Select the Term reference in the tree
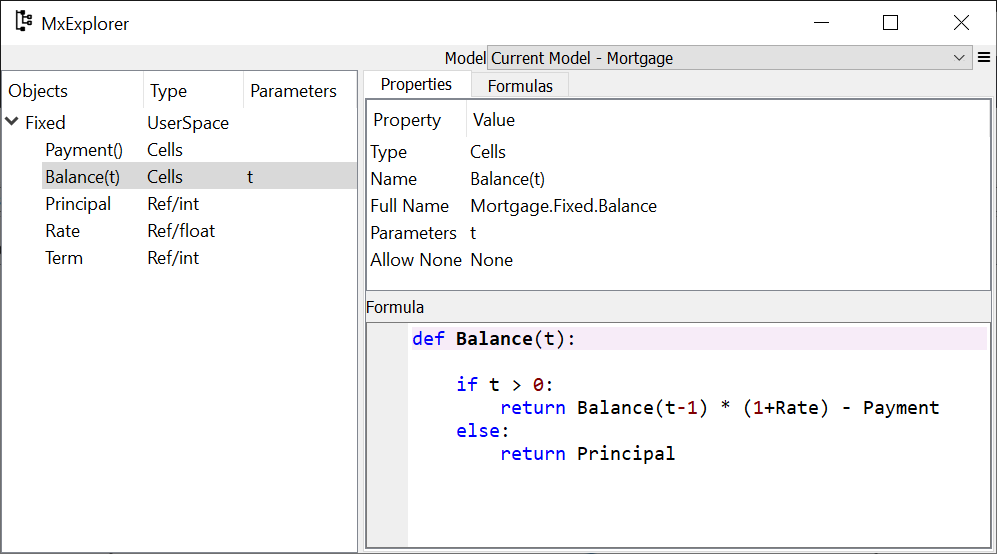Image resolution: width=997 pixels, height=554 pixels. pos(64,258)
